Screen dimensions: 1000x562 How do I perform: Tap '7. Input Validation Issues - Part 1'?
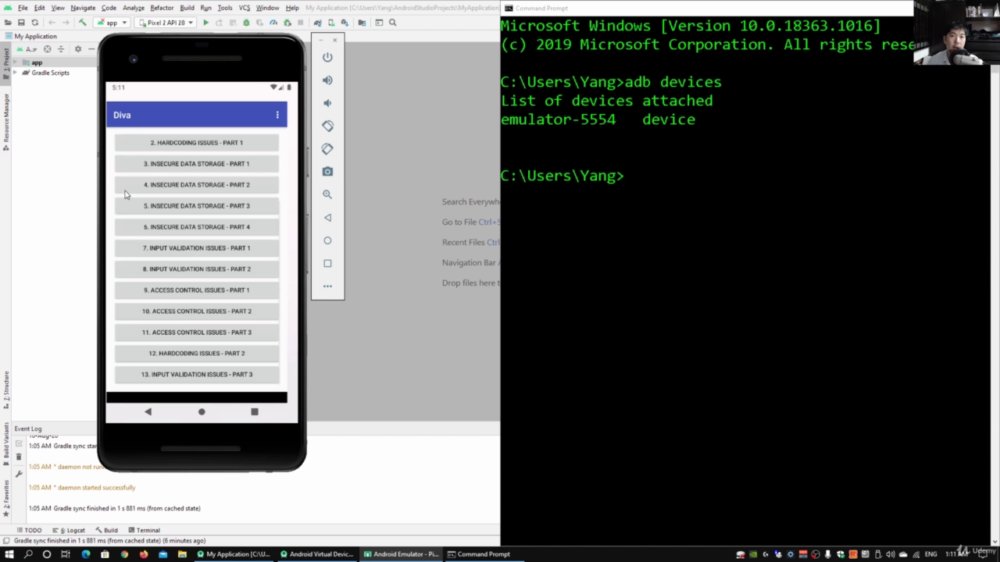tap(196, 248)
